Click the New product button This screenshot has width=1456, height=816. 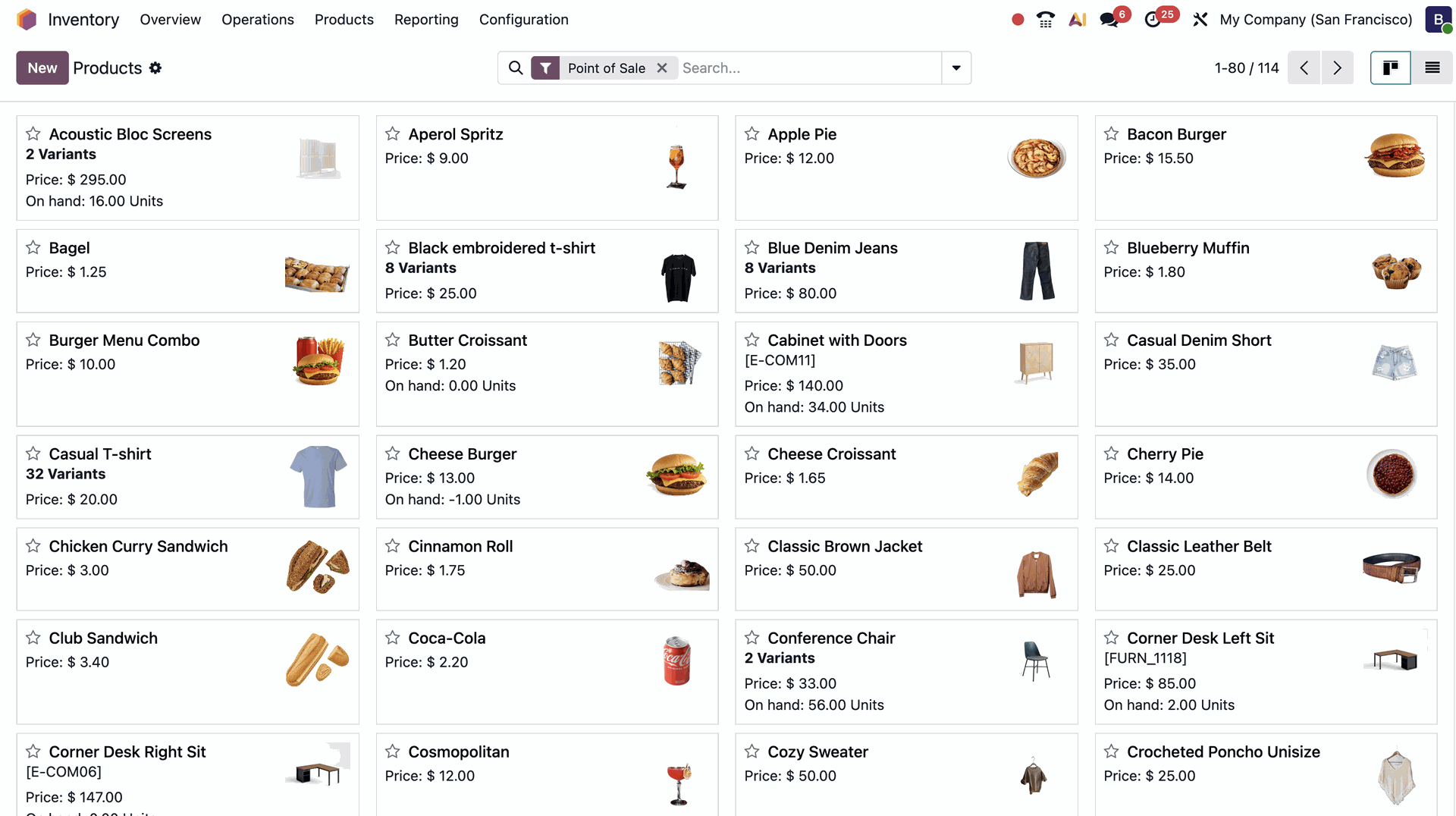(42, 67)
